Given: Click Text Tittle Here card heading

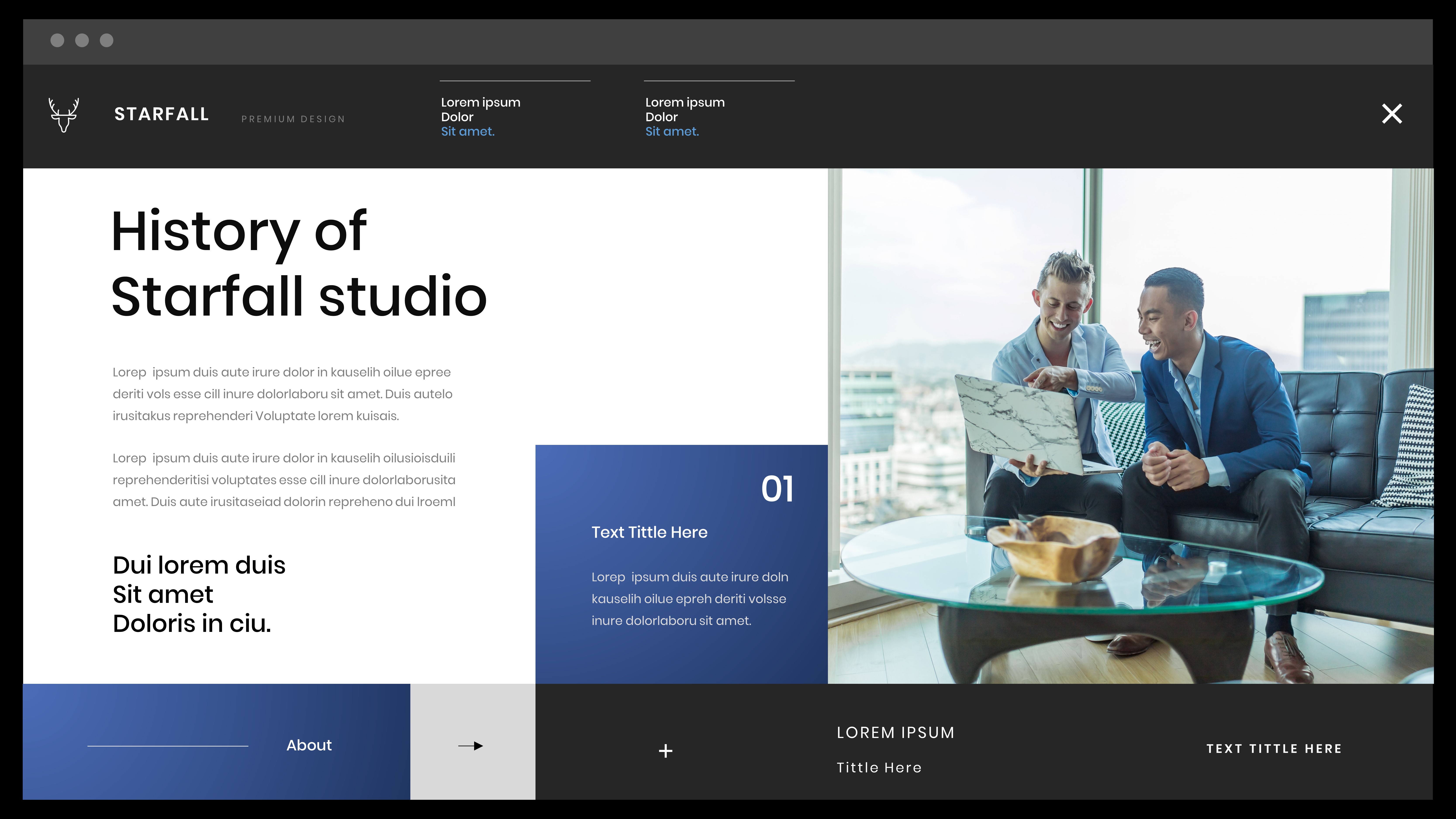Looking at the screenshot, I should (649, 532).
